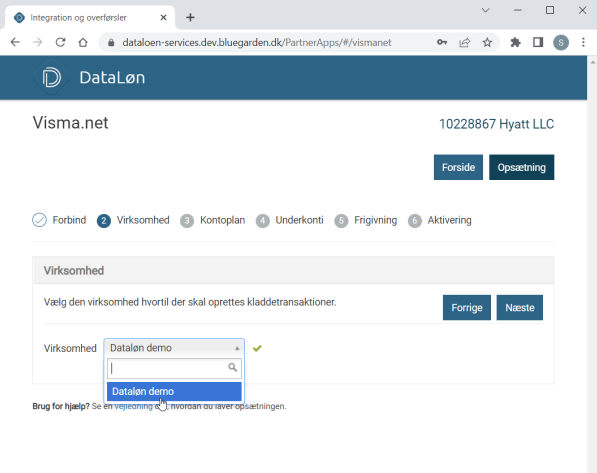This screenshot has height=473, width=597.
Task: Open saved passwords key icon
Action: point(442,42)
